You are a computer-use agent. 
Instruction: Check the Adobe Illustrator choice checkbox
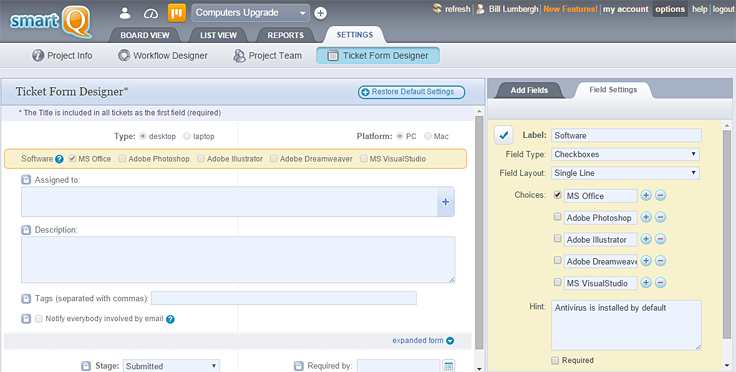pyautogui.click(x=557, y=239)
